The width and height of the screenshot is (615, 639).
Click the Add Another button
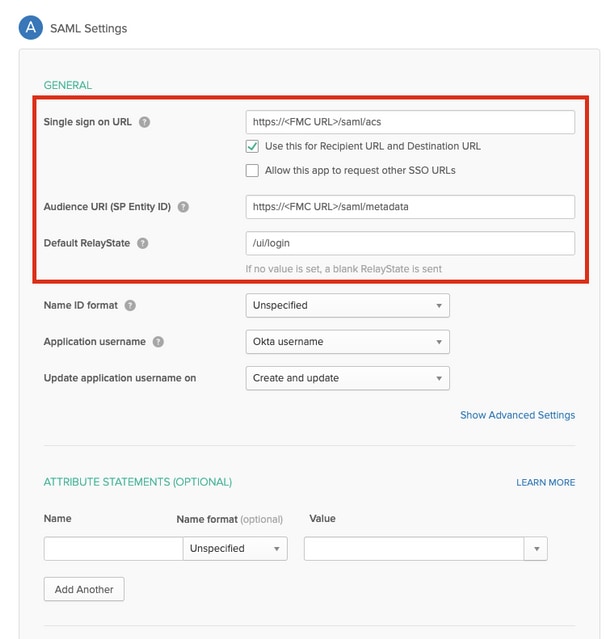84,589
